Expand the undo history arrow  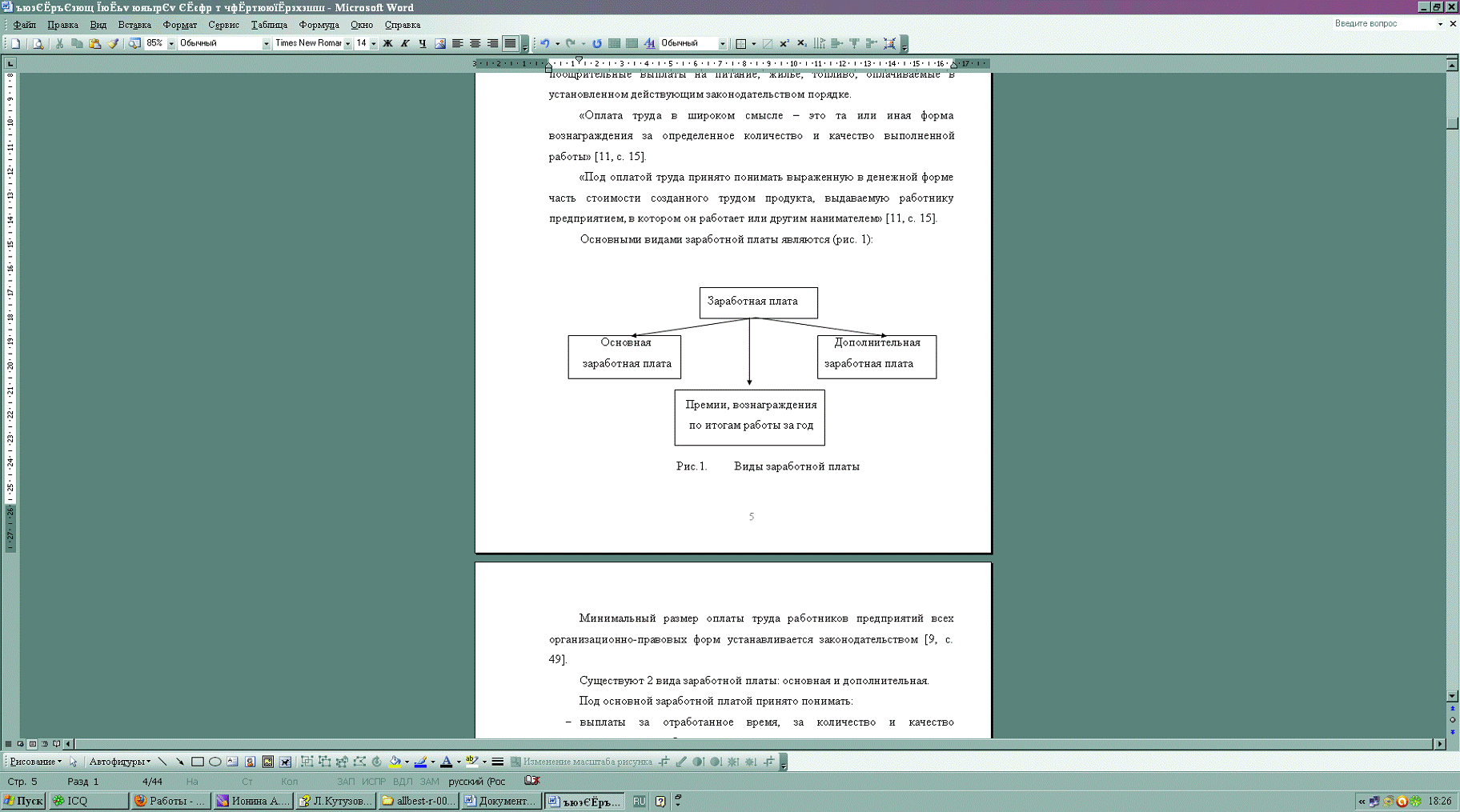[557, 44]
